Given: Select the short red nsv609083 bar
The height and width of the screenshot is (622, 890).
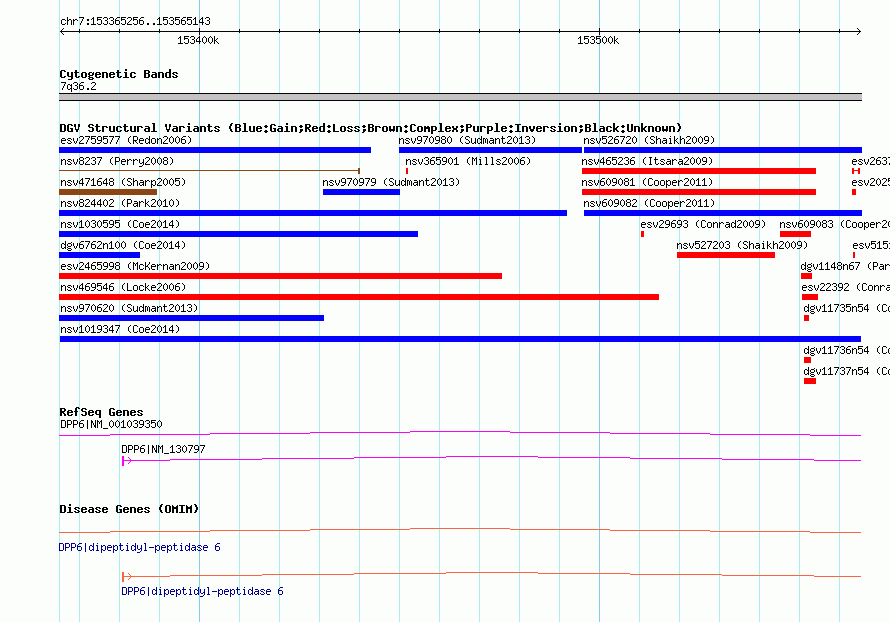Looking at the screenshot, I should point(795,234).
